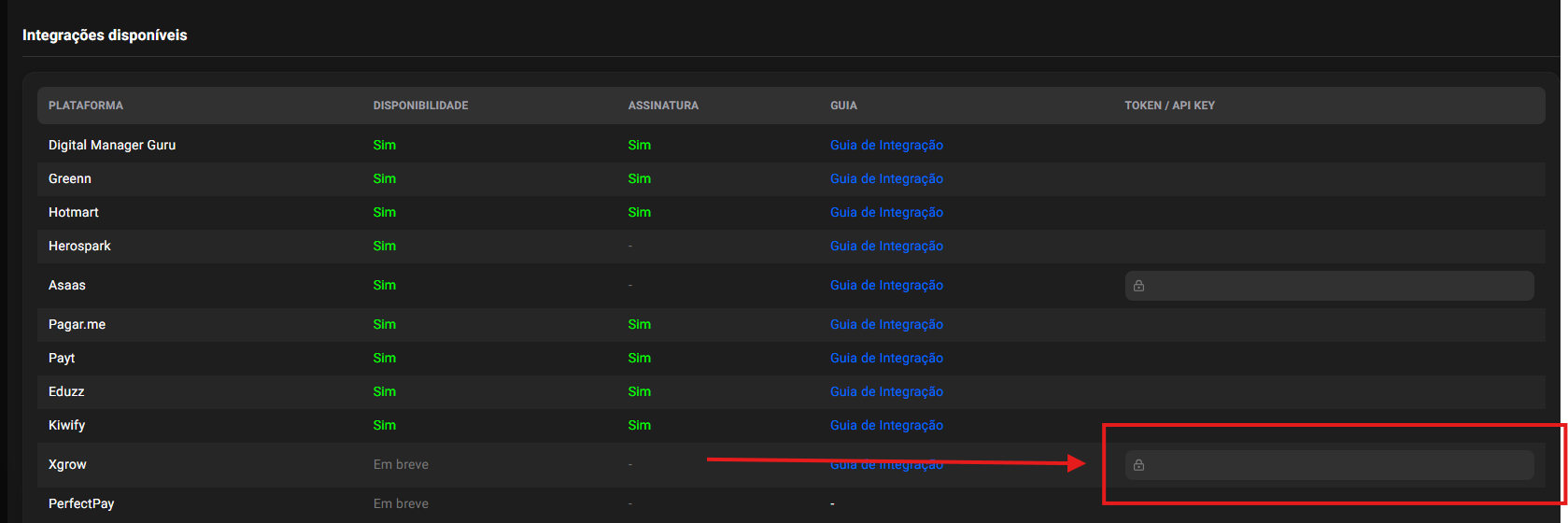
Task: Open Guia de Integração for Greenn
Action: (886, 178)
